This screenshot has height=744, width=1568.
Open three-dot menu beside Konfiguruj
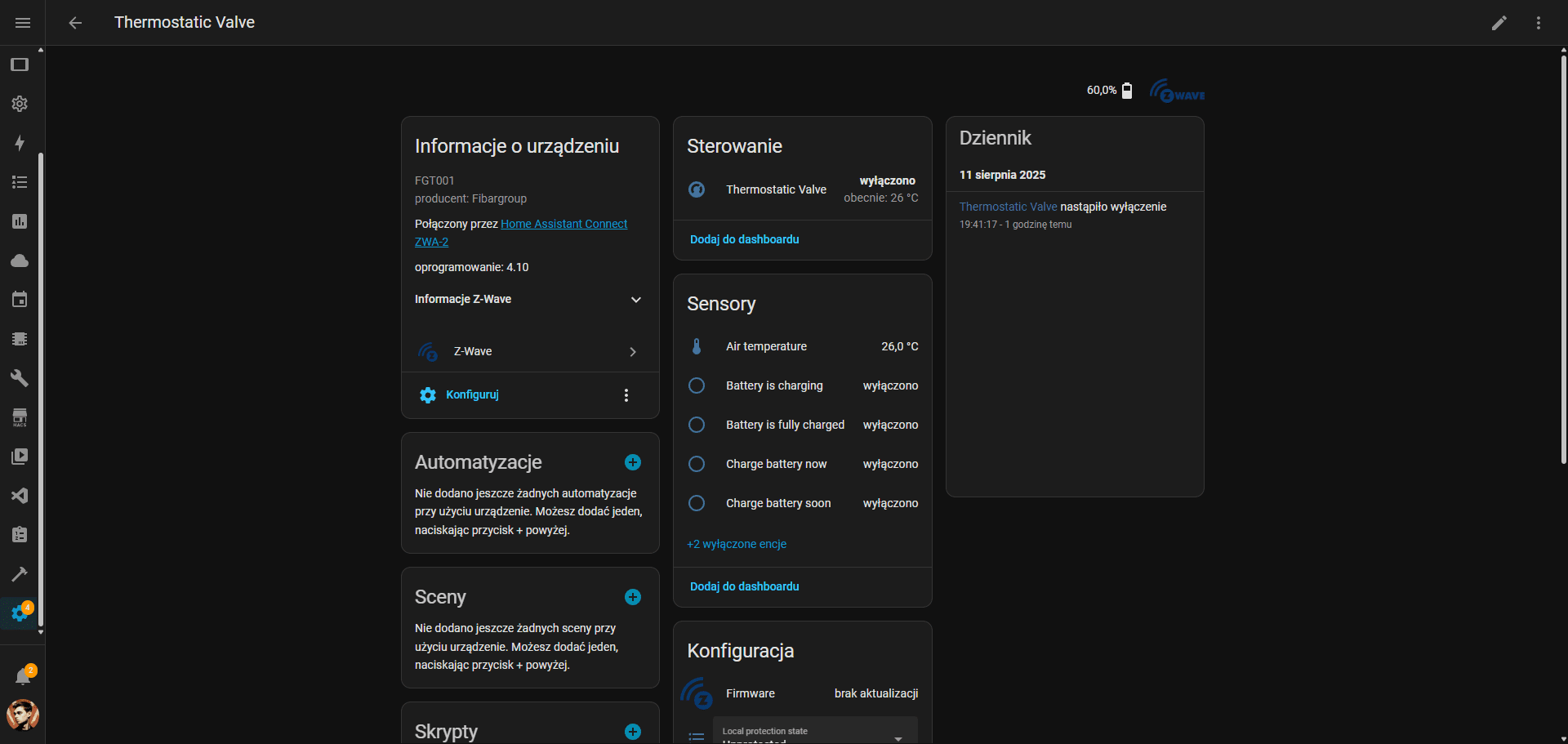[x=626, y=395]
